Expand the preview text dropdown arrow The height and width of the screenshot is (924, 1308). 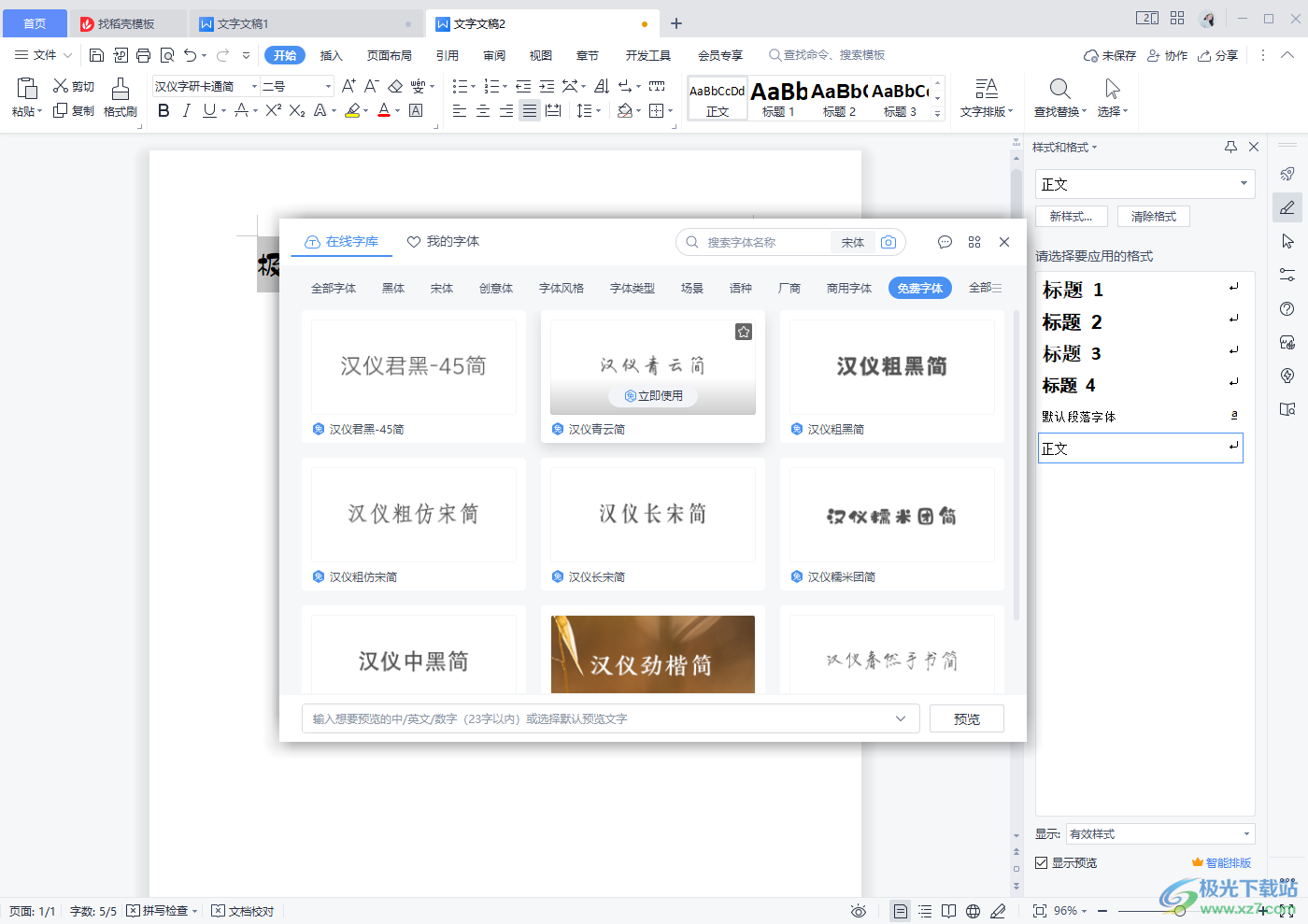[901, 718]
